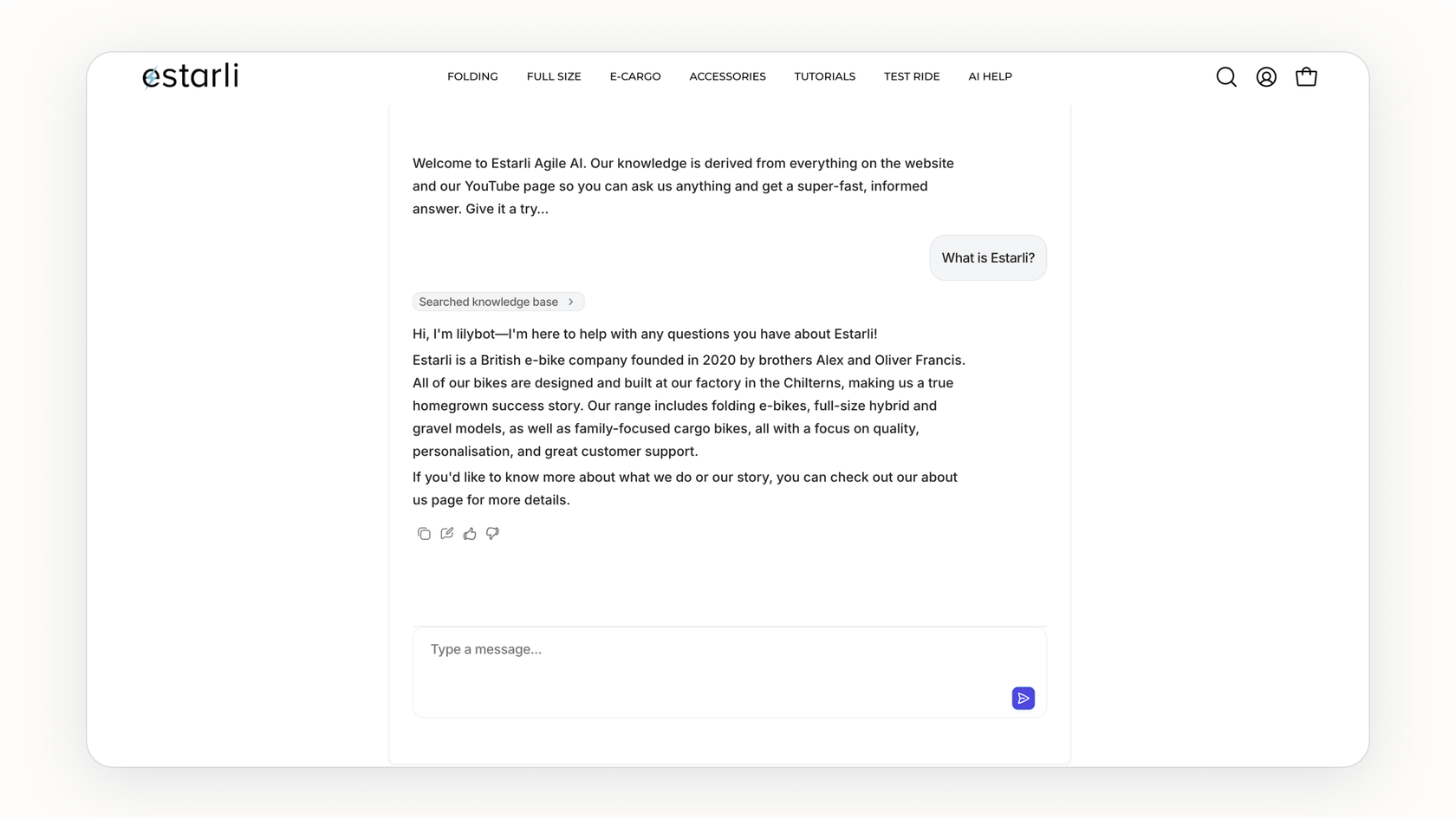The height and width of the screenshot is (819, 1456).
Task: Open the FULL SIZE menu
Action: (x=553, y=76)
